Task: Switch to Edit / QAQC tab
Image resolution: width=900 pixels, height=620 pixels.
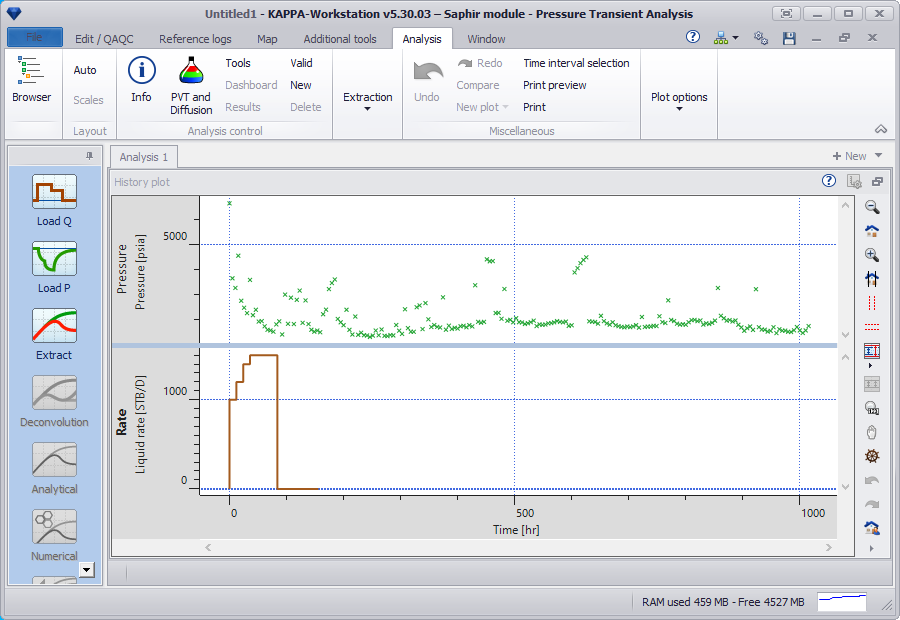Action: 104,39
